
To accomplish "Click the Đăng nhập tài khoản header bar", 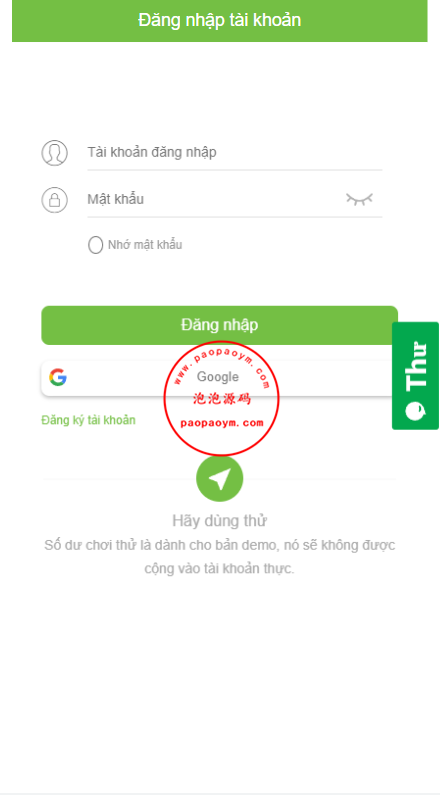I will tap(219, 20).
